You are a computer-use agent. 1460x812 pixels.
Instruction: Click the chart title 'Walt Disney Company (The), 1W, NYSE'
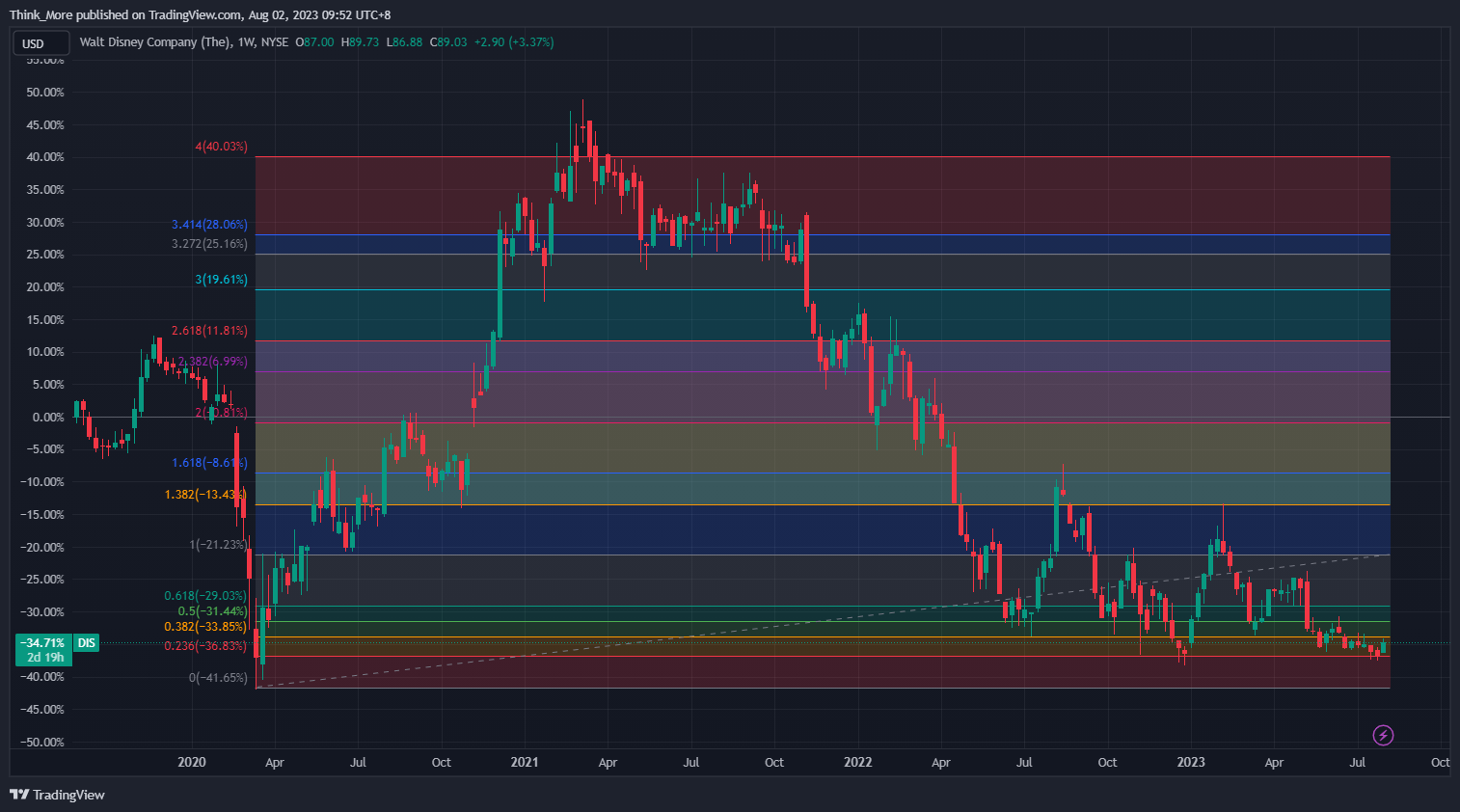184,42
